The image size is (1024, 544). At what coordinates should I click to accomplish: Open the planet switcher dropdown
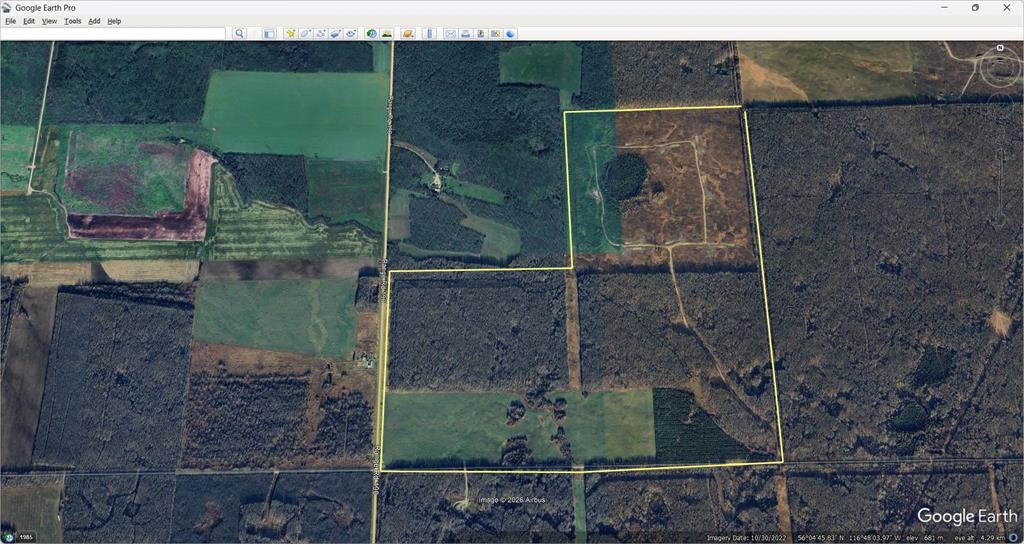(x=408, y=33)
